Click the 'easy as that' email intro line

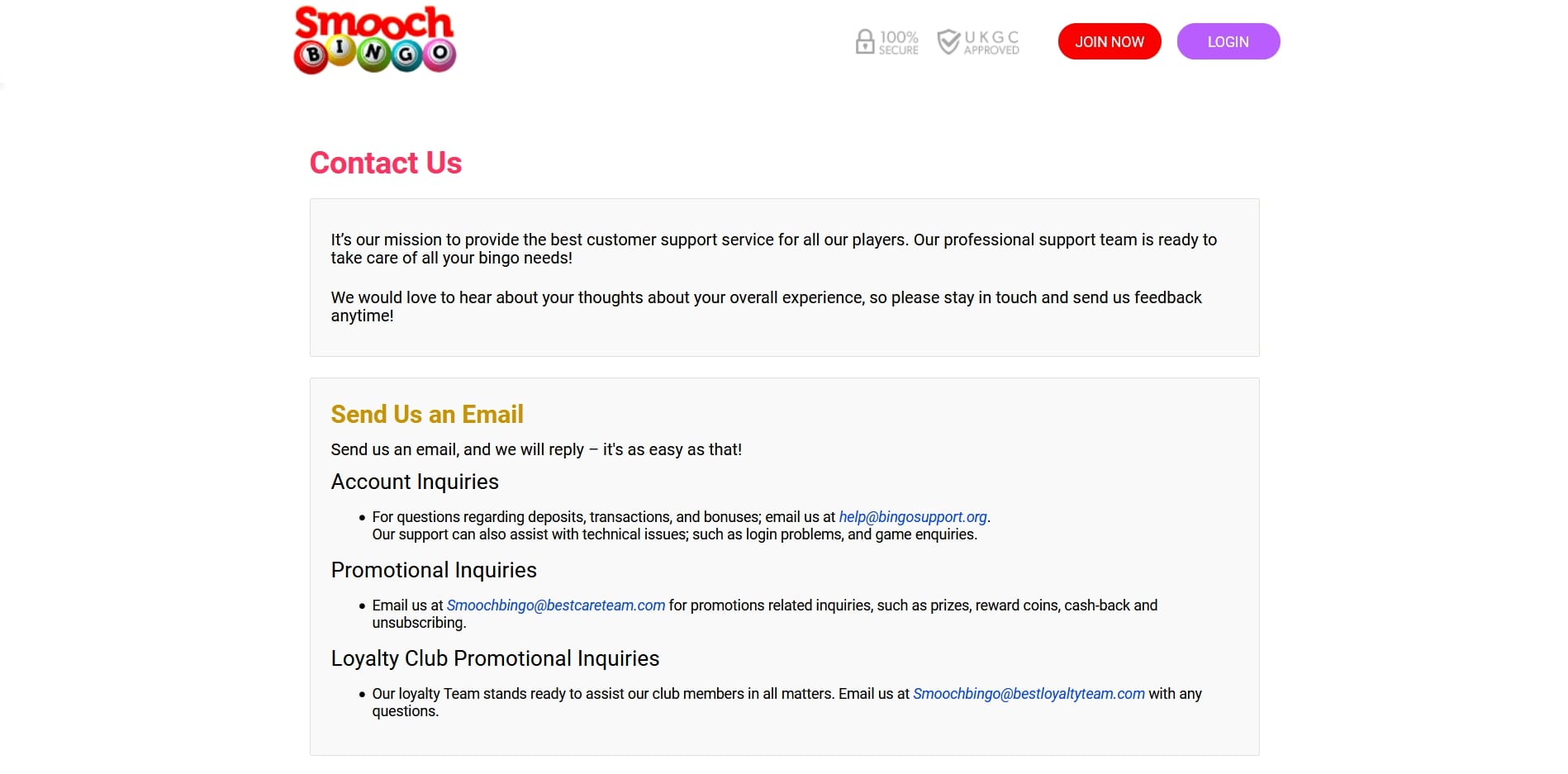[536, 449]
